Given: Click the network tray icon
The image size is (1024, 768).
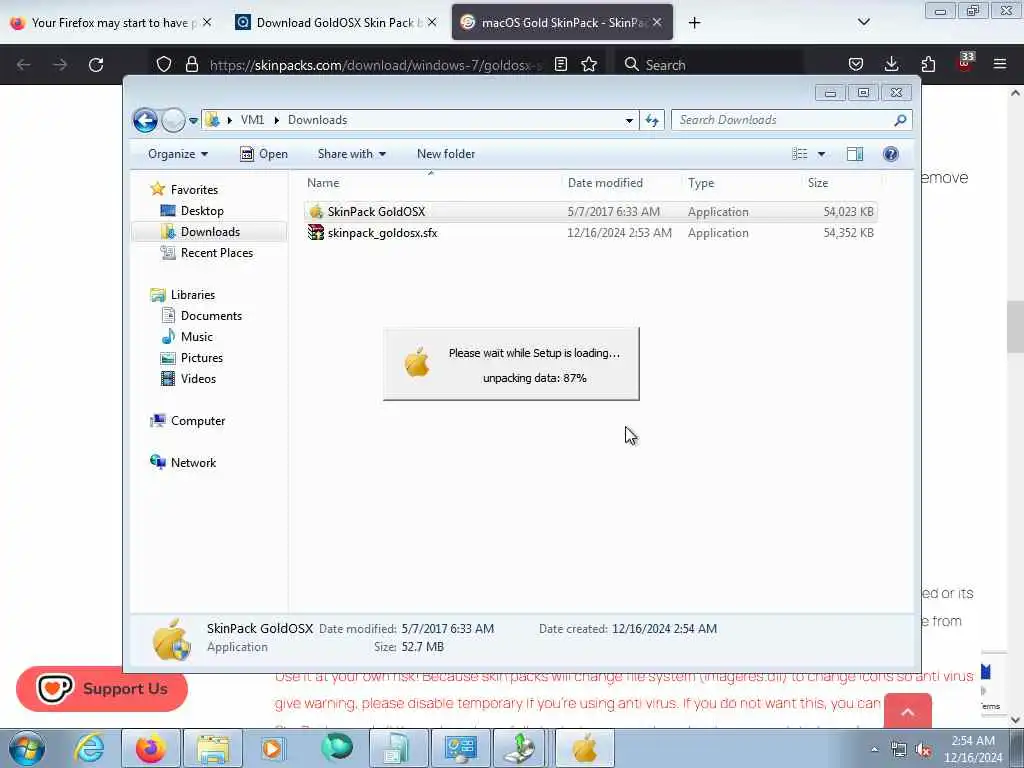Looking at the screenshot, I should [x=899, y=750].
